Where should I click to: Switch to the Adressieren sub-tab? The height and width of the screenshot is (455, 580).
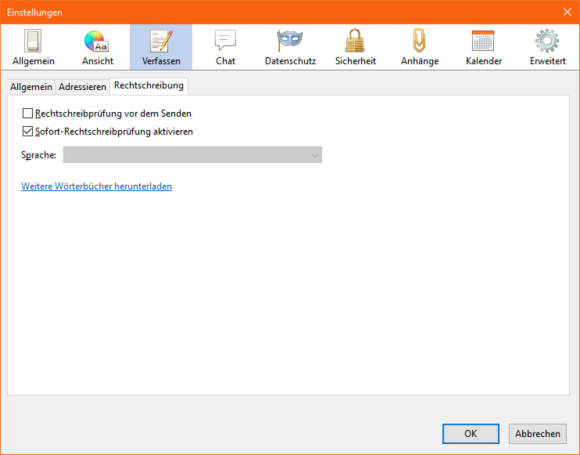[82, 87]
